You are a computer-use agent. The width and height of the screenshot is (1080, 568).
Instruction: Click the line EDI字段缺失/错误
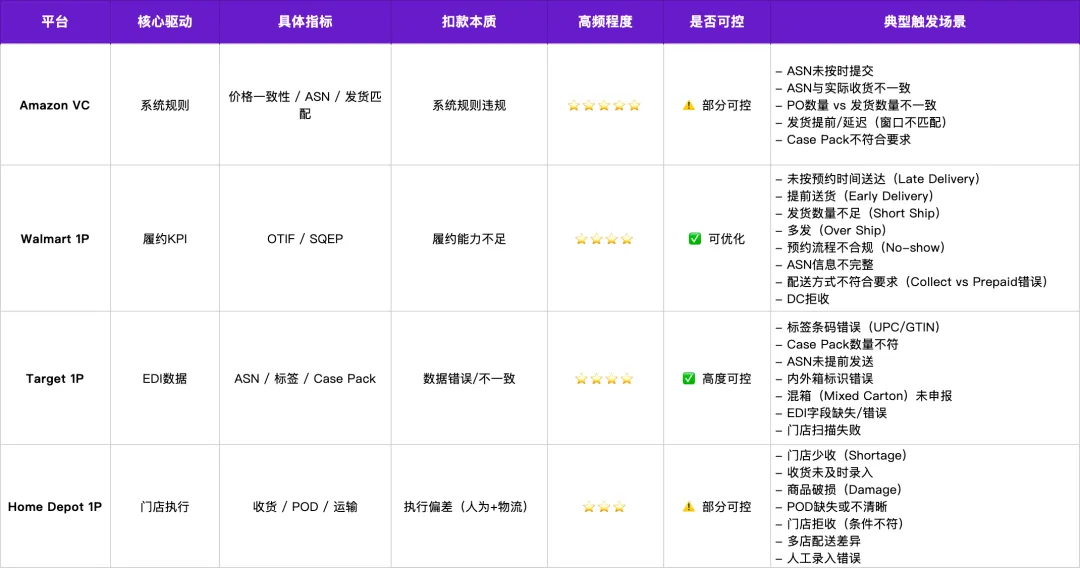tap(831, 414)
